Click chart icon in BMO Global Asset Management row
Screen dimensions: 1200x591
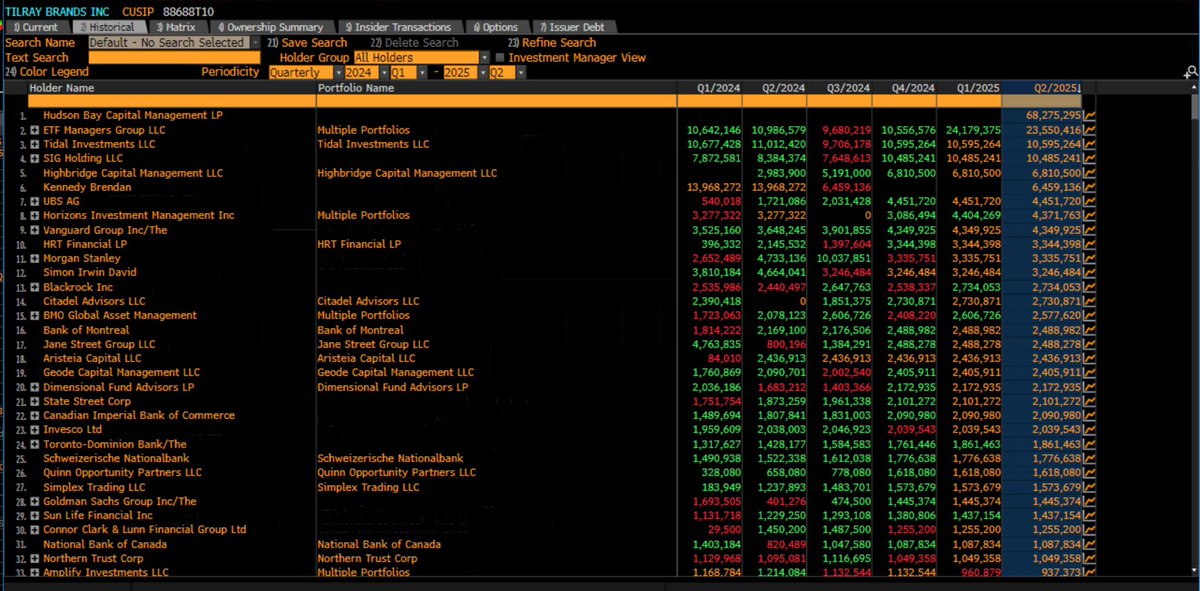point(1090,315)
